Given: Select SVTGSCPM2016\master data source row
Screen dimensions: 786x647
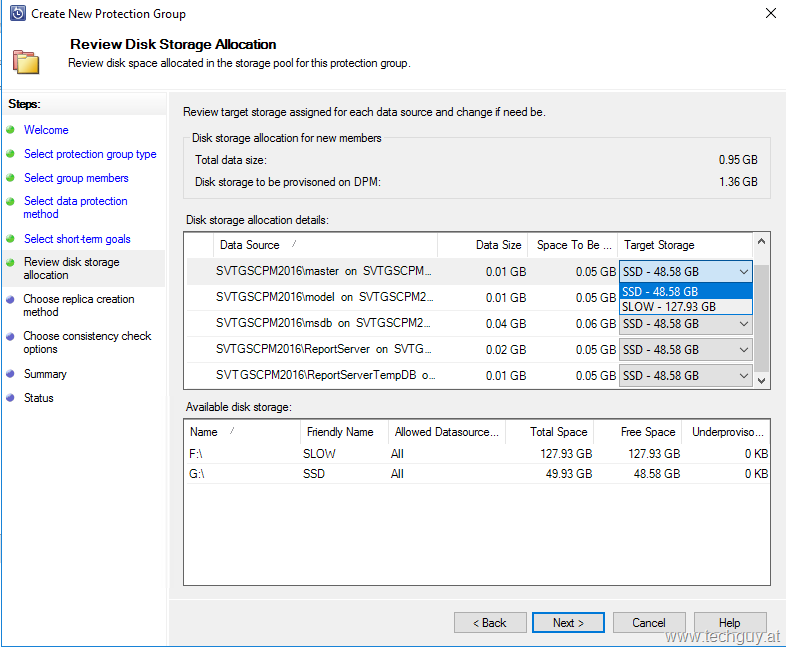Looking at the screenshot, I should pyautogui.click(x=402, y=272).
